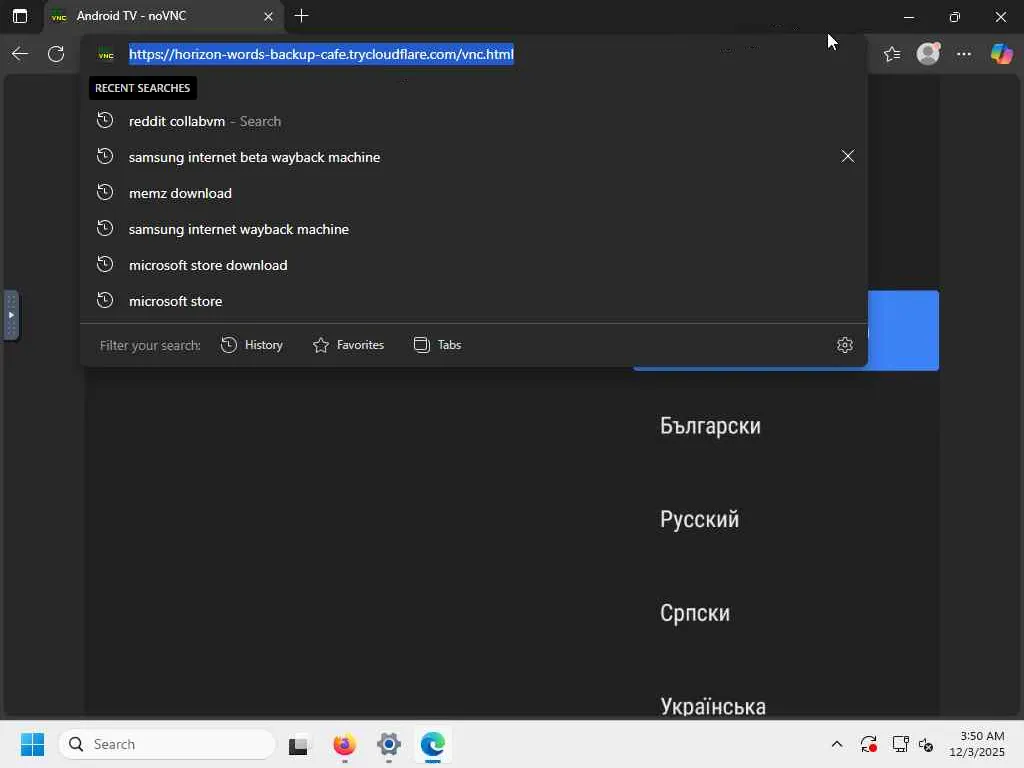Expand the noVNC control bar handle

coord(11,315)
